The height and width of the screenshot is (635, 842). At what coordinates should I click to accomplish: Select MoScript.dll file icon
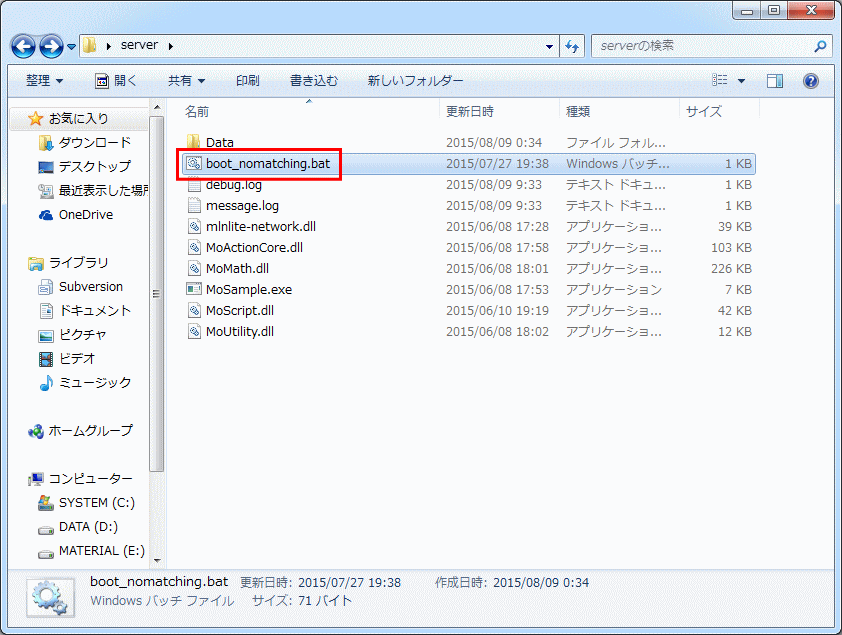click(x=194, y=310)
